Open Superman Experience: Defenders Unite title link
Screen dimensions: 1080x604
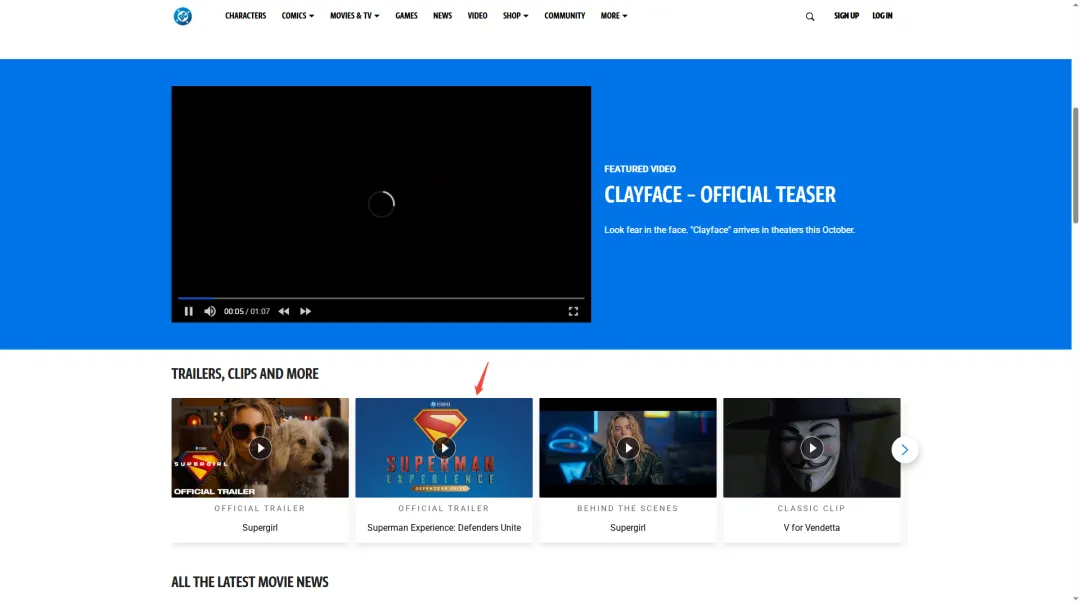444,528
